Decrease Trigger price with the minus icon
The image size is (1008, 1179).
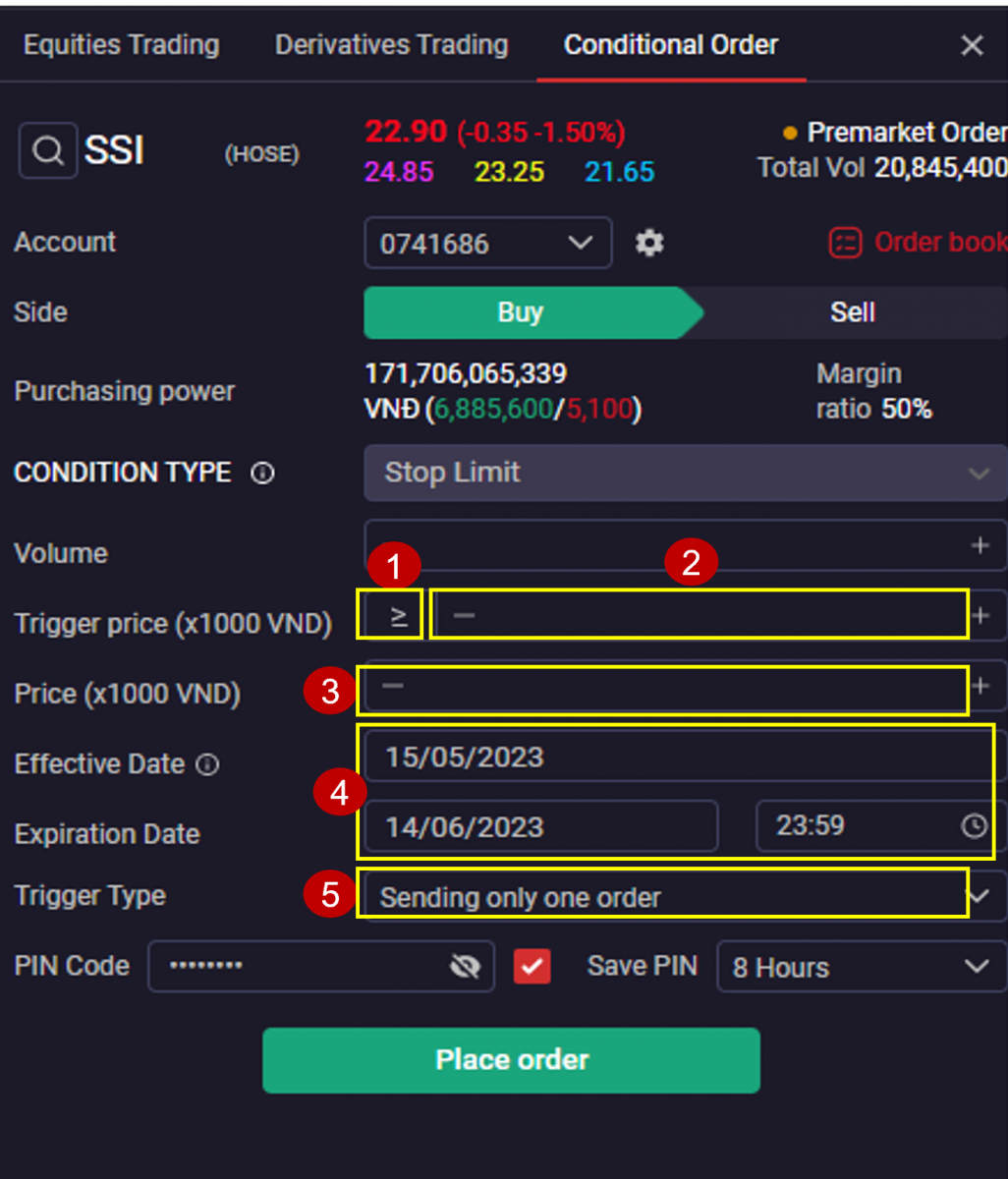tap(464, 616)
